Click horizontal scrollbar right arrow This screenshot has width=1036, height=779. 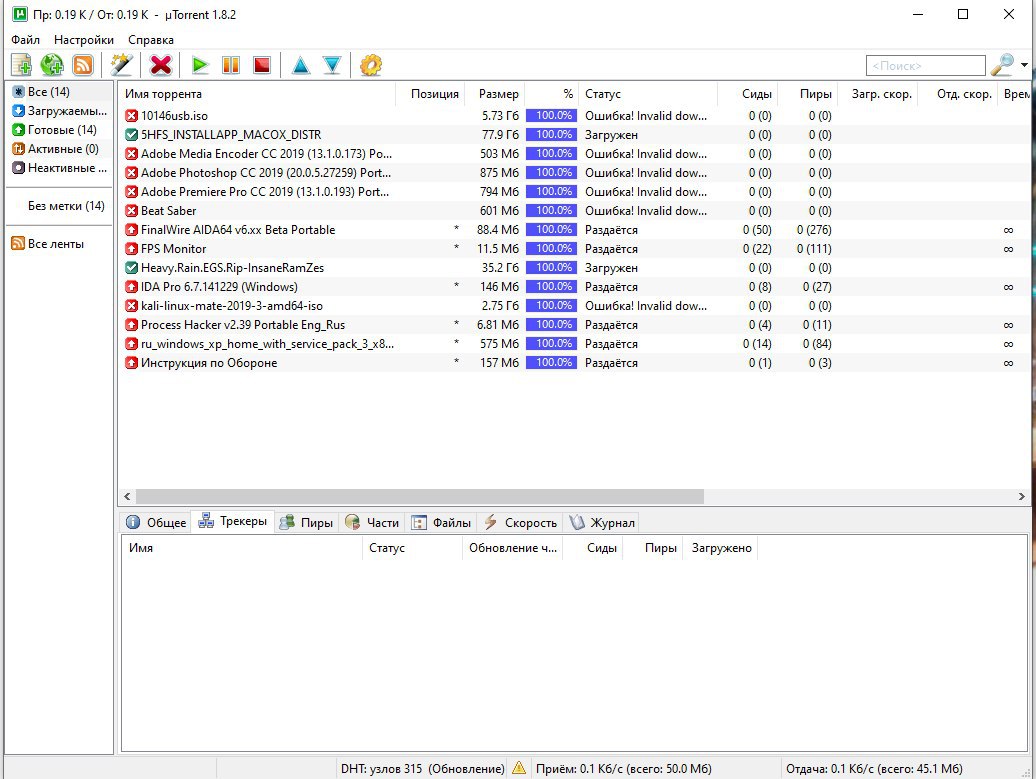[1021, 496]
